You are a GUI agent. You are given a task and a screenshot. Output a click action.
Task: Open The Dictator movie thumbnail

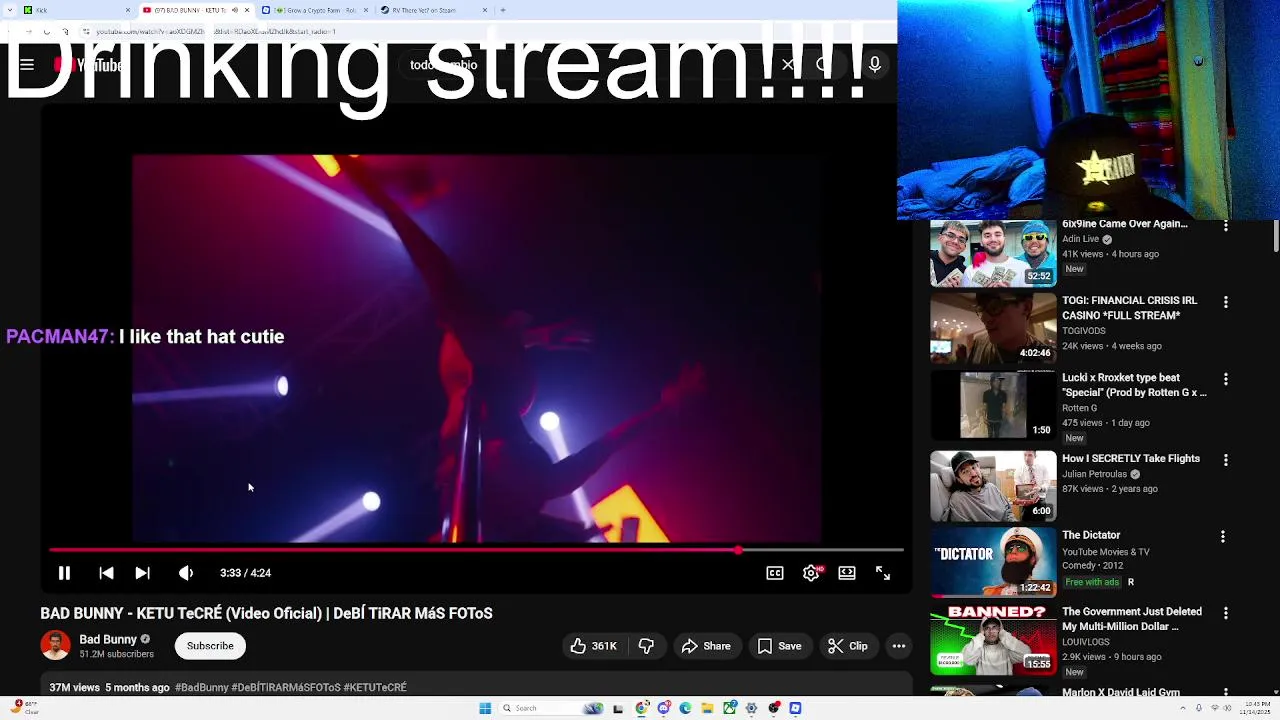(993, 563)
